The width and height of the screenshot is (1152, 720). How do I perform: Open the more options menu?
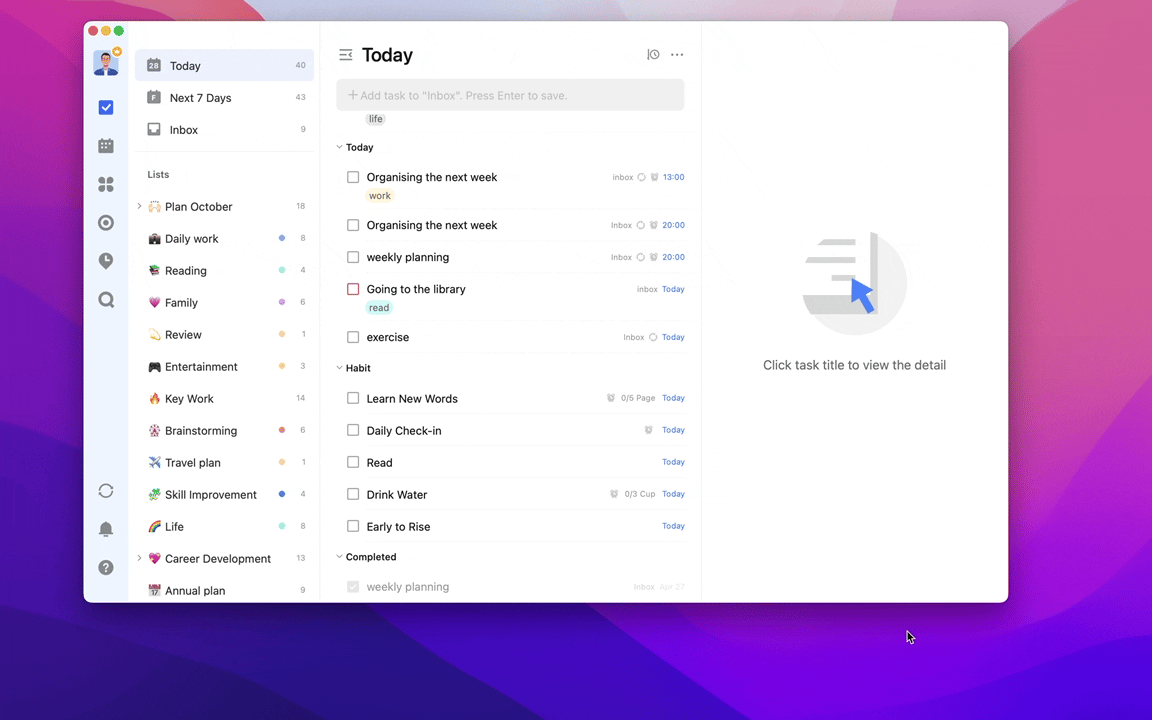pyautogui.click(x=677, y=54)
